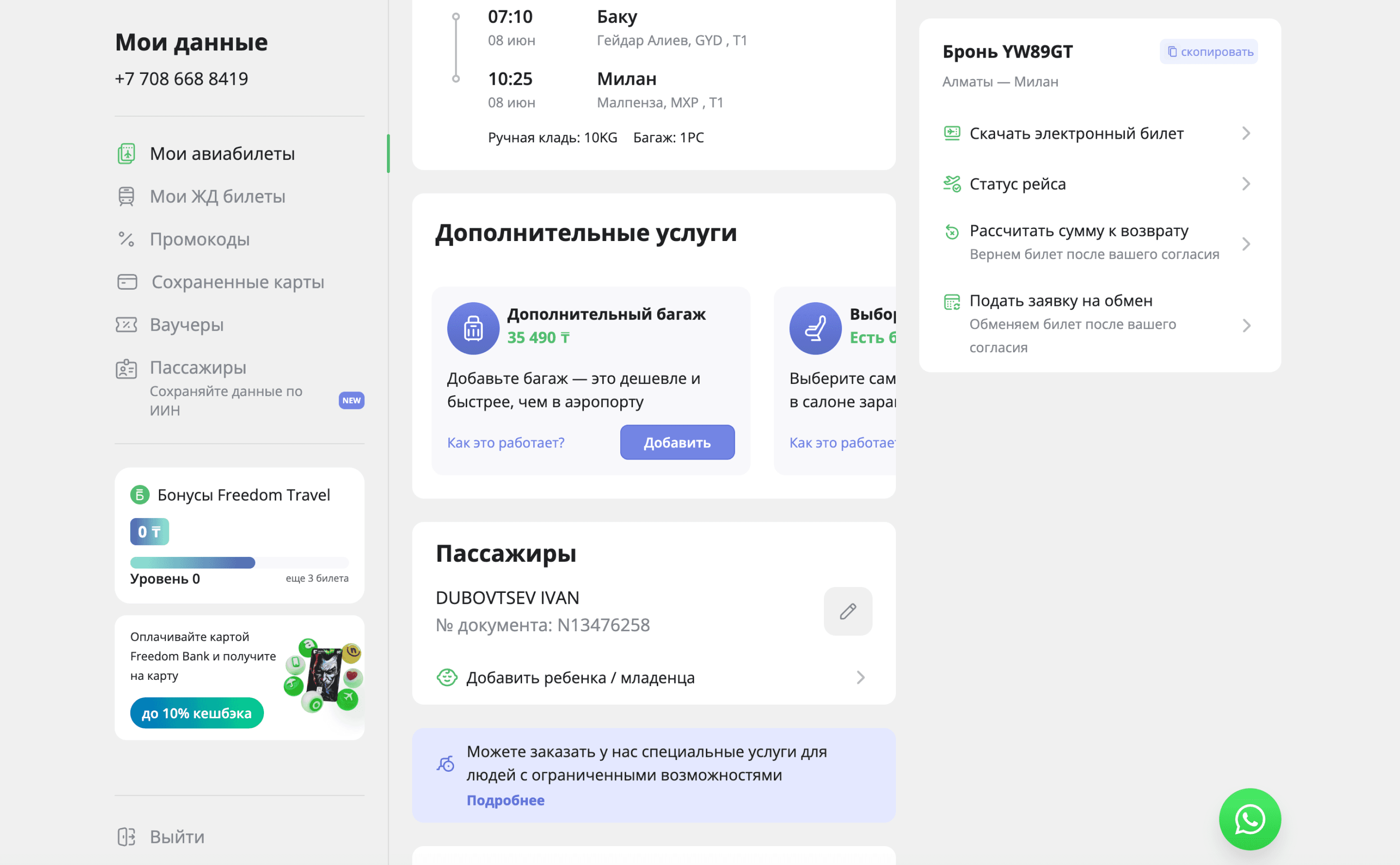The height and width of the screenshot is (865, 1400).
Task: Click the flight status plane icon
Action: point(952,184)
